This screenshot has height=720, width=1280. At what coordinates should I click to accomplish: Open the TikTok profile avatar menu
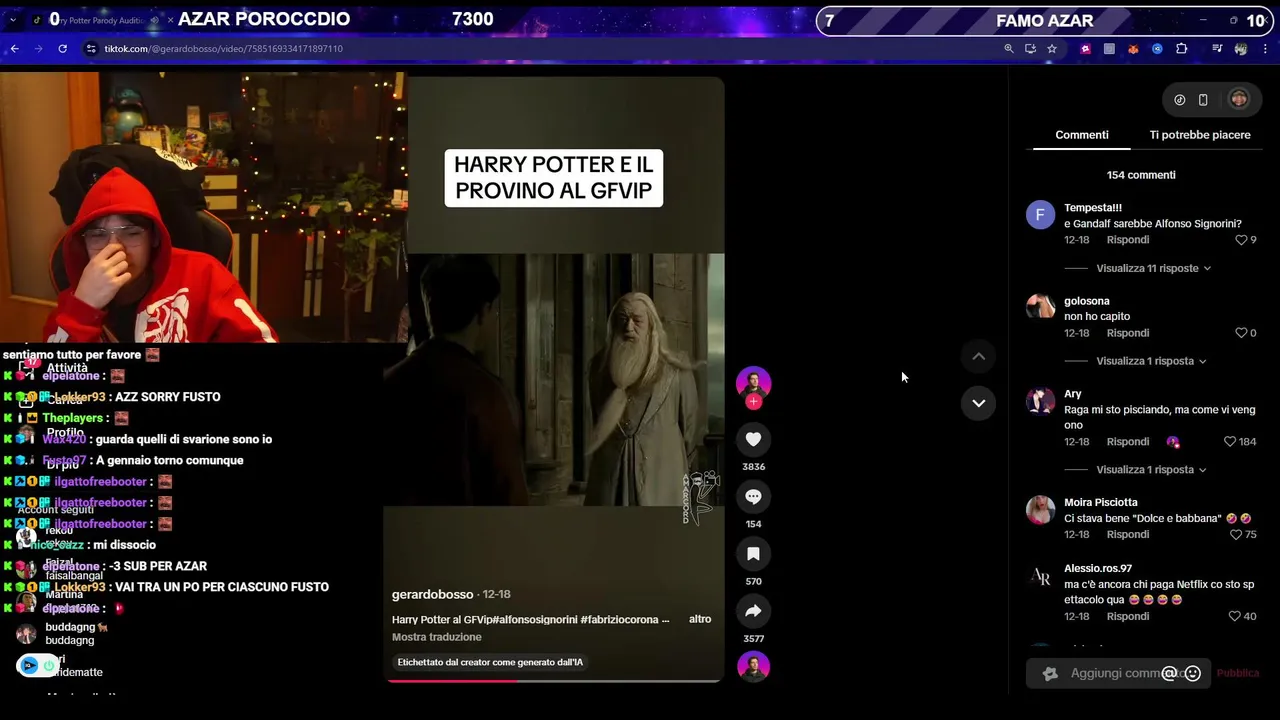1239,99
